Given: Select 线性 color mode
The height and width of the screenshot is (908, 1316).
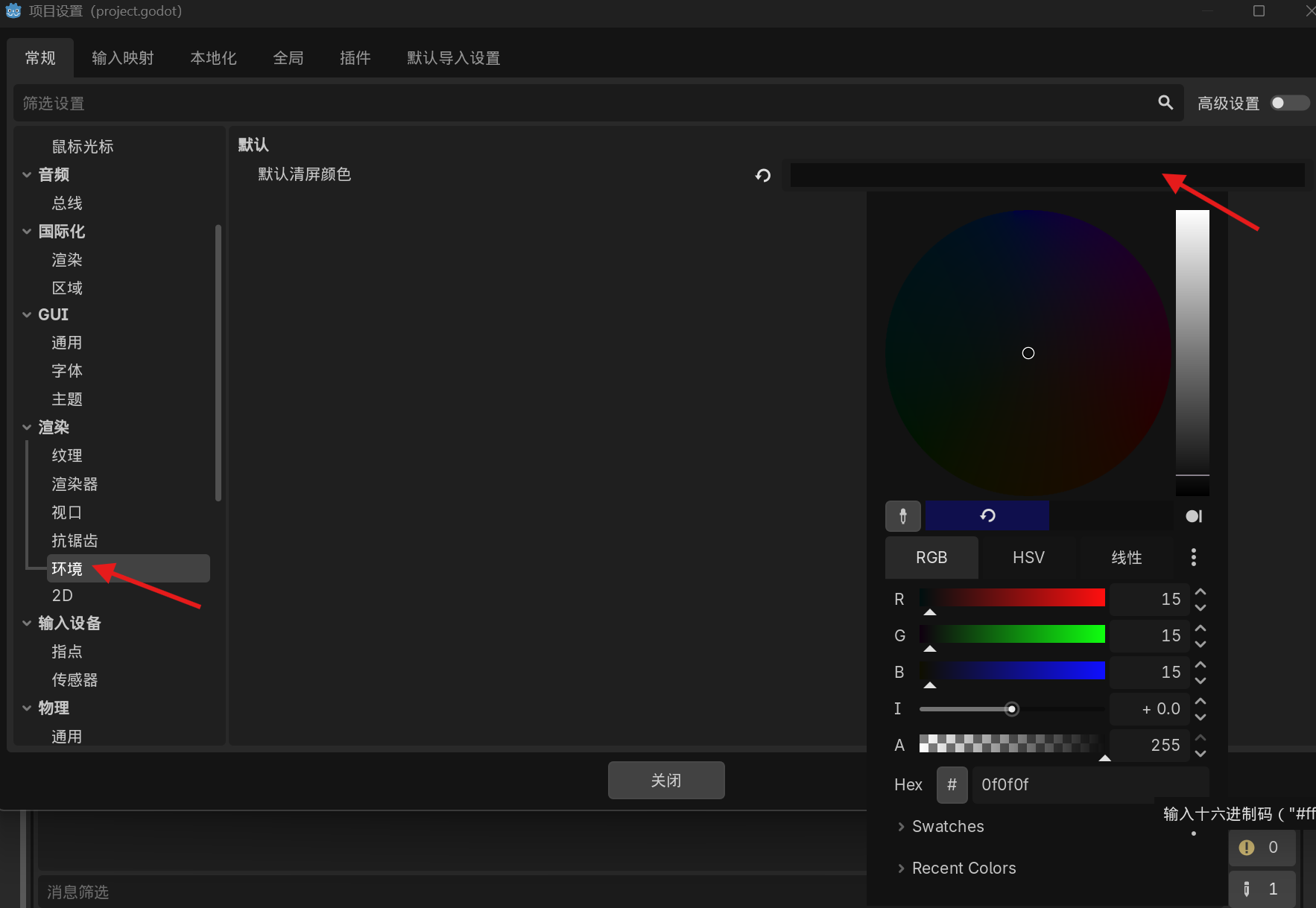Looking at the screenshot, I should click(1126, 557).
